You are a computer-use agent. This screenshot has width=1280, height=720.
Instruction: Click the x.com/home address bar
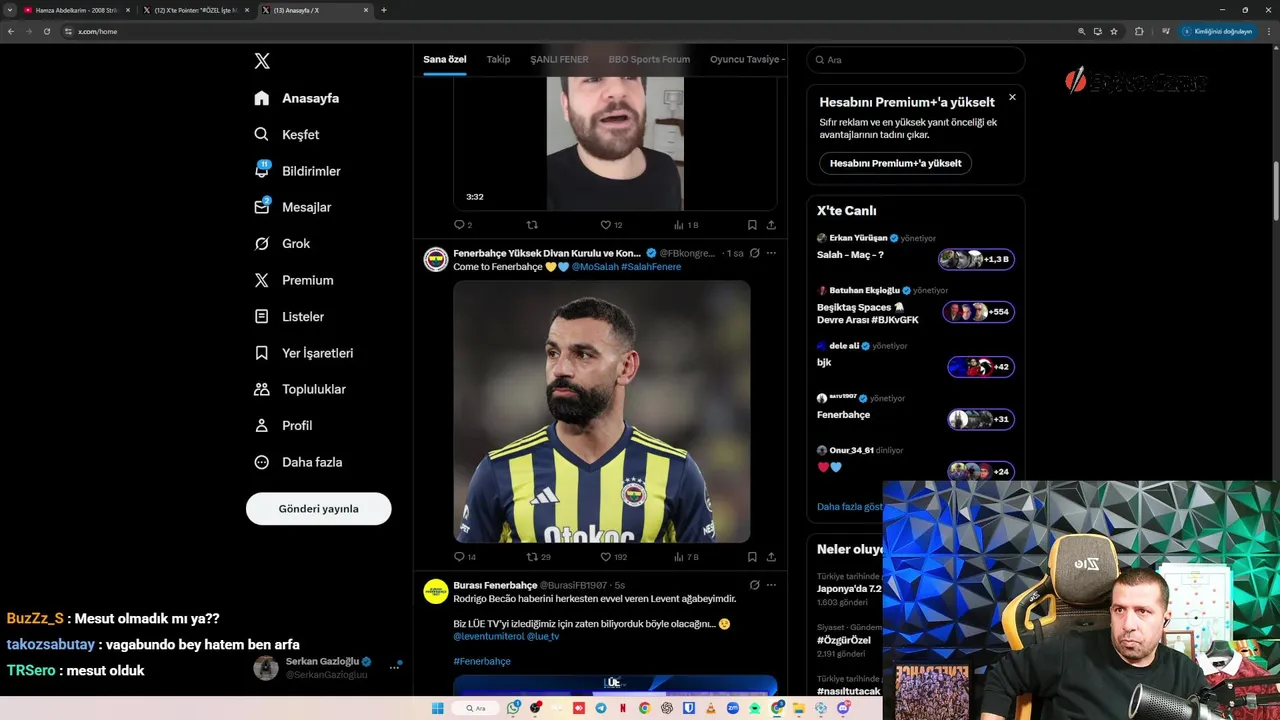pyautogui.click(x=570, y=31)
